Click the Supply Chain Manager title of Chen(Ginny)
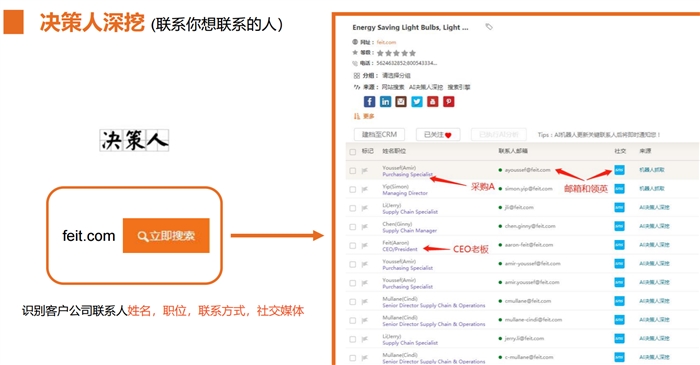 point(409,231)
